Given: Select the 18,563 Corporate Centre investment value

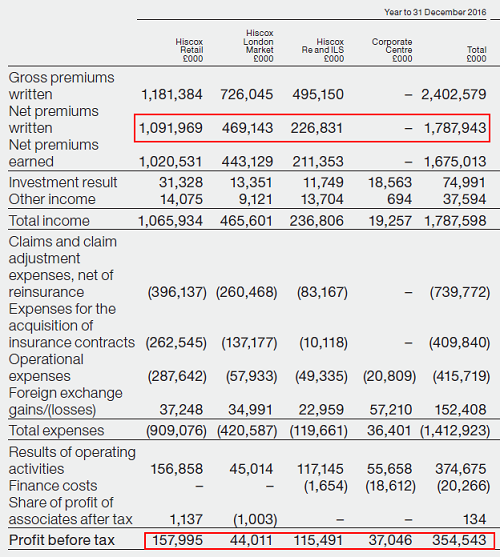Looking at the screenshot, I should pyautogui.click(x=390, y=183).
